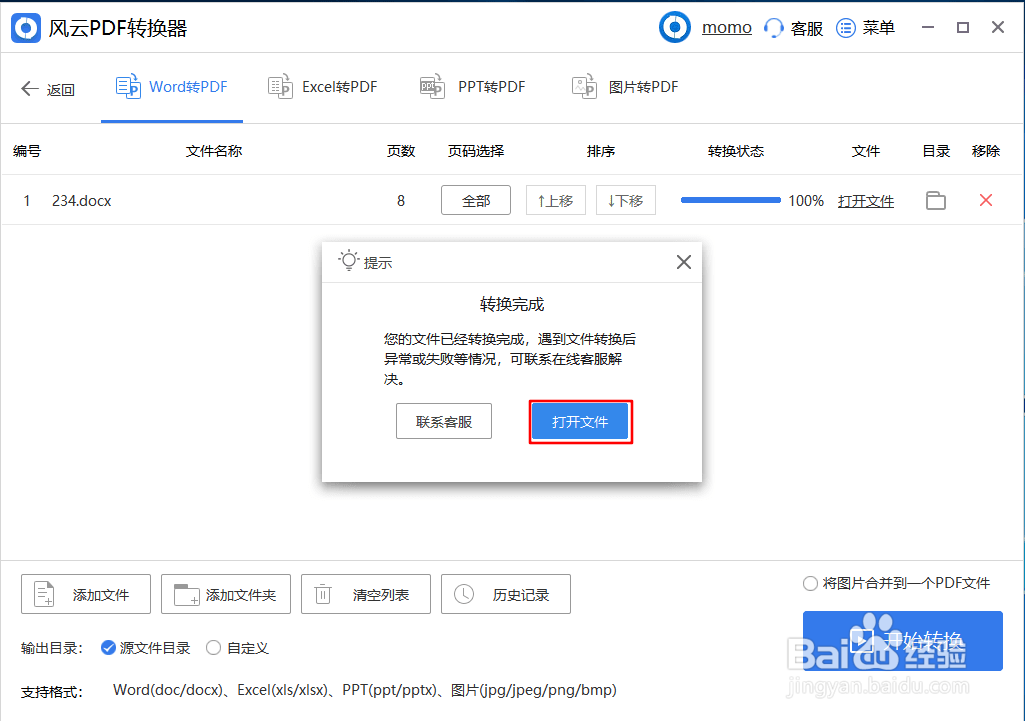Screen dimensions: 1025x721
Task: Click the momo account name
Action: tap(727, 27)
